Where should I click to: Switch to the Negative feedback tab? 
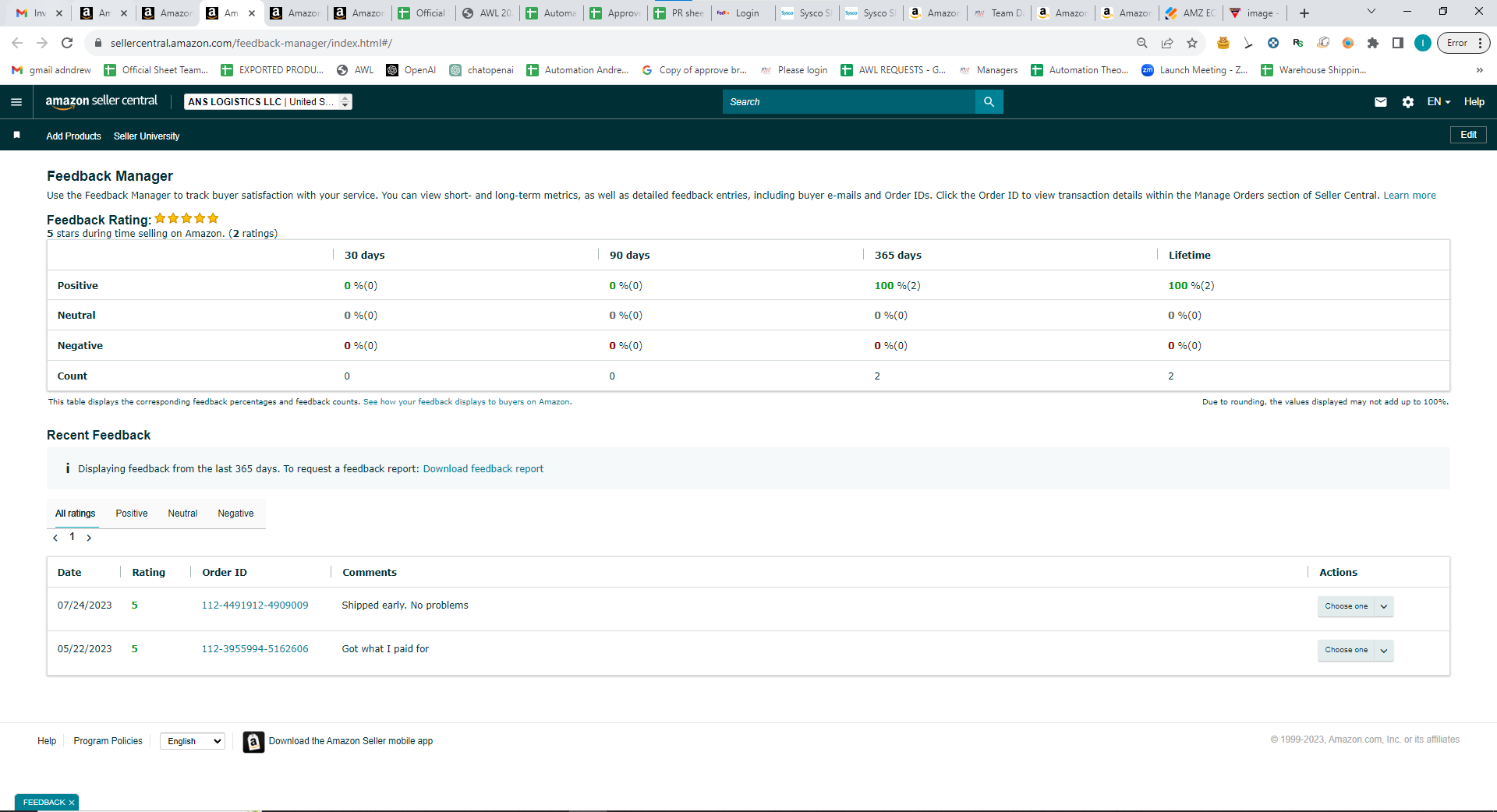(235, 514)
